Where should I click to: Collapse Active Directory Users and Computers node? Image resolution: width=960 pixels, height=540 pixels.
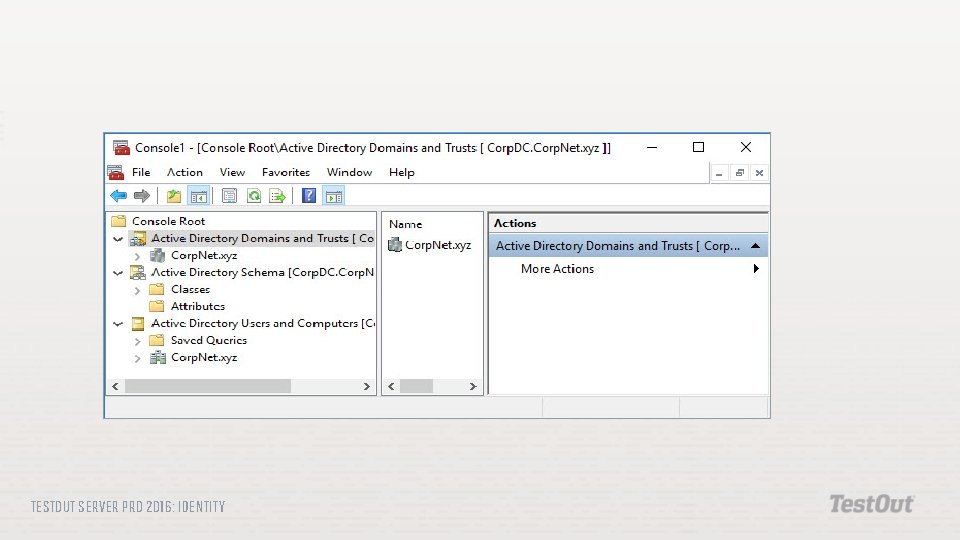118,324
